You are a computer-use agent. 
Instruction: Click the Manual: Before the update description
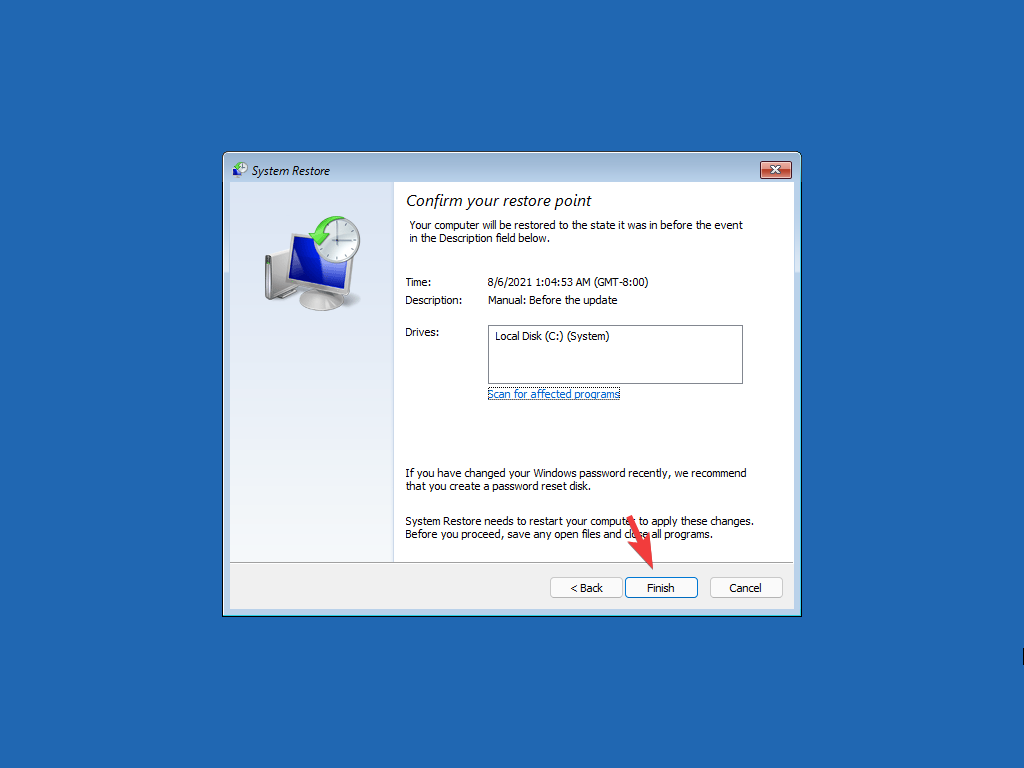552,300
